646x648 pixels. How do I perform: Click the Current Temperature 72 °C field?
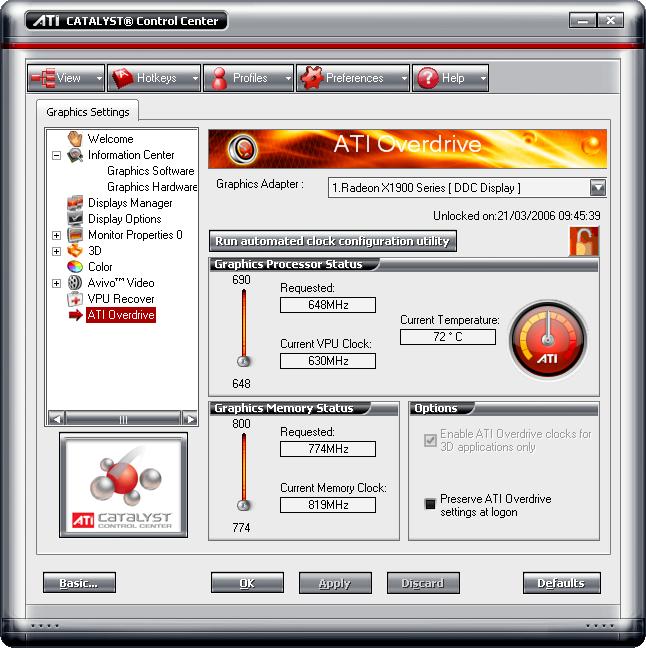point(448,337)
